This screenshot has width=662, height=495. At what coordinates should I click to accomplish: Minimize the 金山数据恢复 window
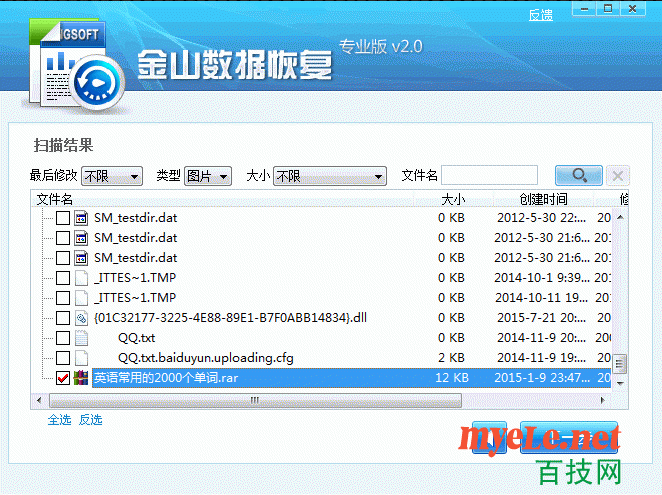[584, 9]
